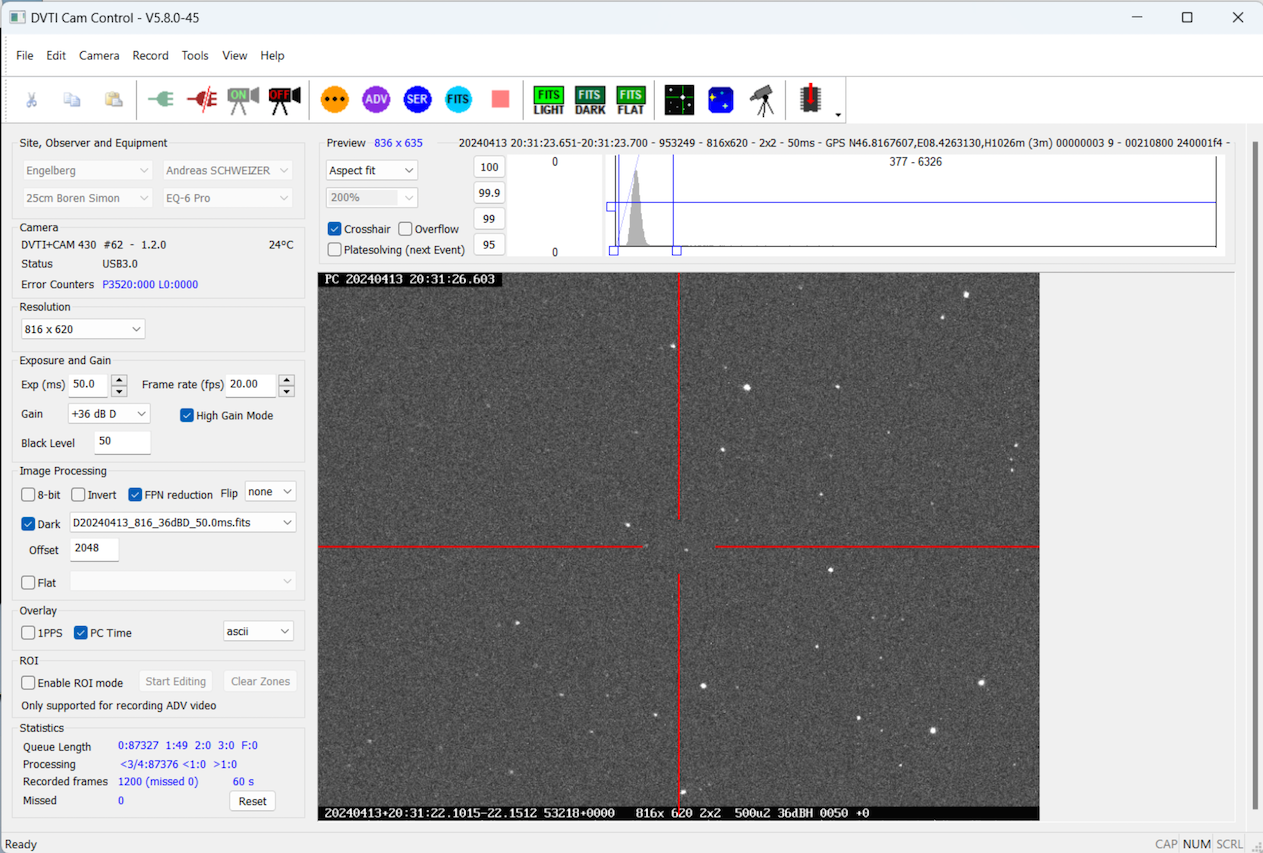1263x853 pixels.
Task: Click the camera OFF icon
Action: click(x=284, y=99)
